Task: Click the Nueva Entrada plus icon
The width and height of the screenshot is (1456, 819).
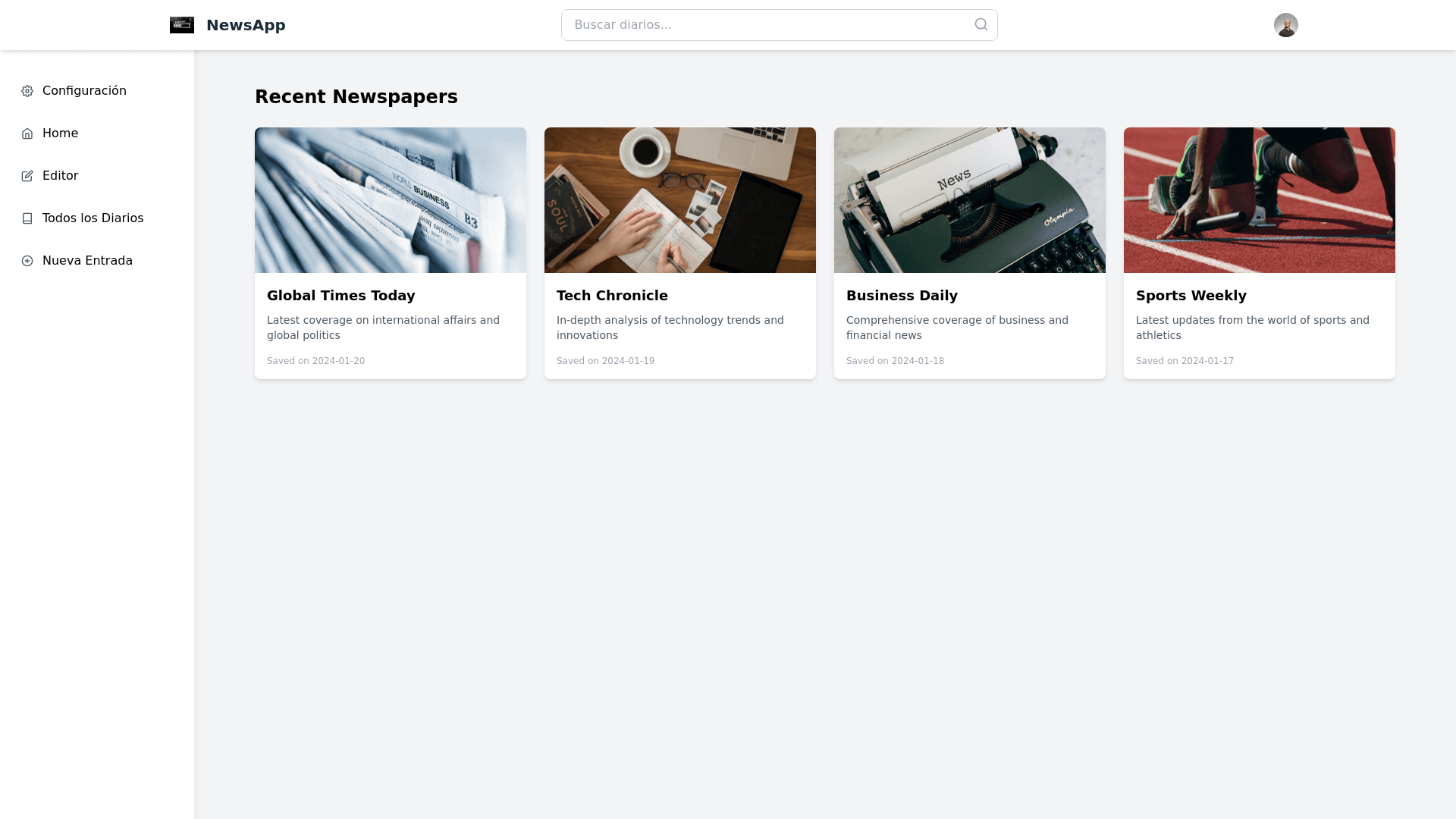Action: [x=27, y=261]
